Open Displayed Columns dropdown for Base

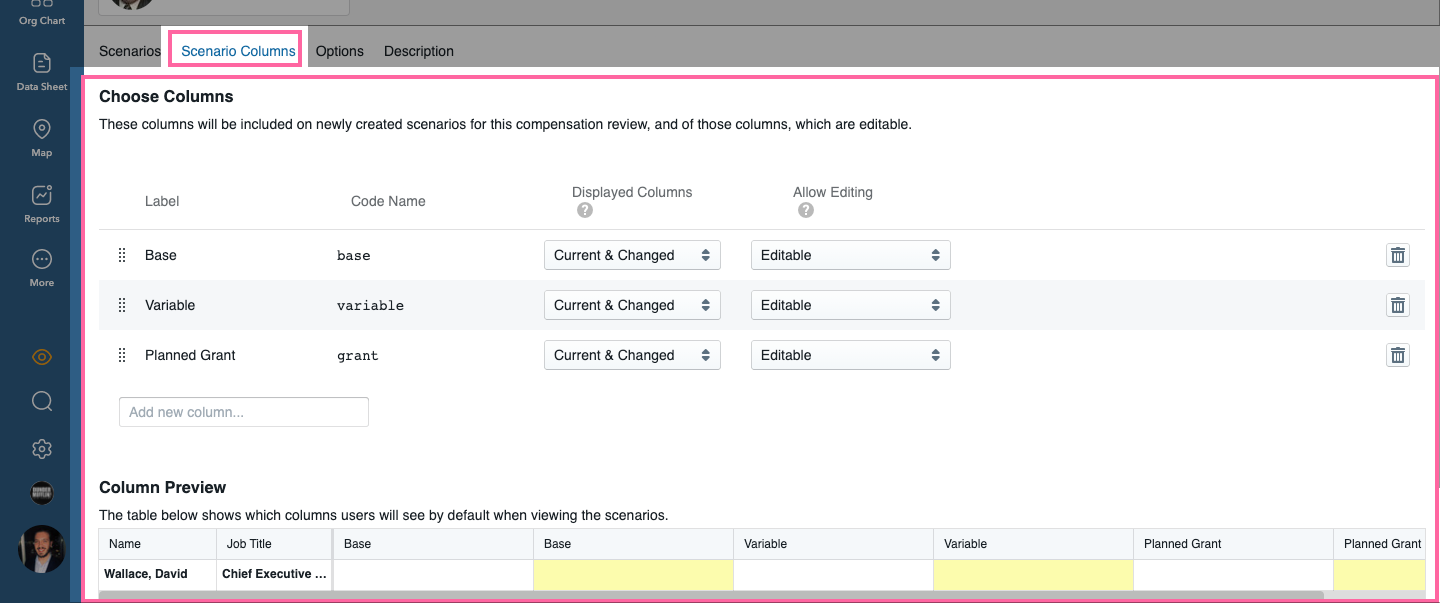[x=632, y=255]
